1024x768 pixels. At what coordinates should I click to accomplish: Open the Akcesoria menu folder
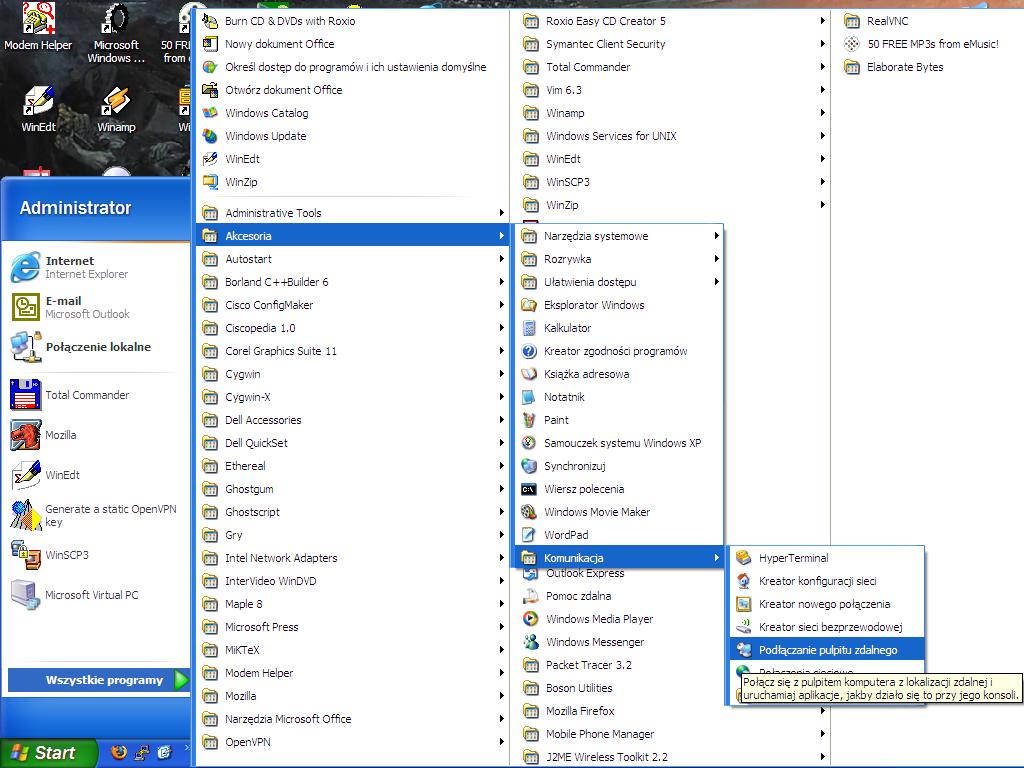point(352,236)
